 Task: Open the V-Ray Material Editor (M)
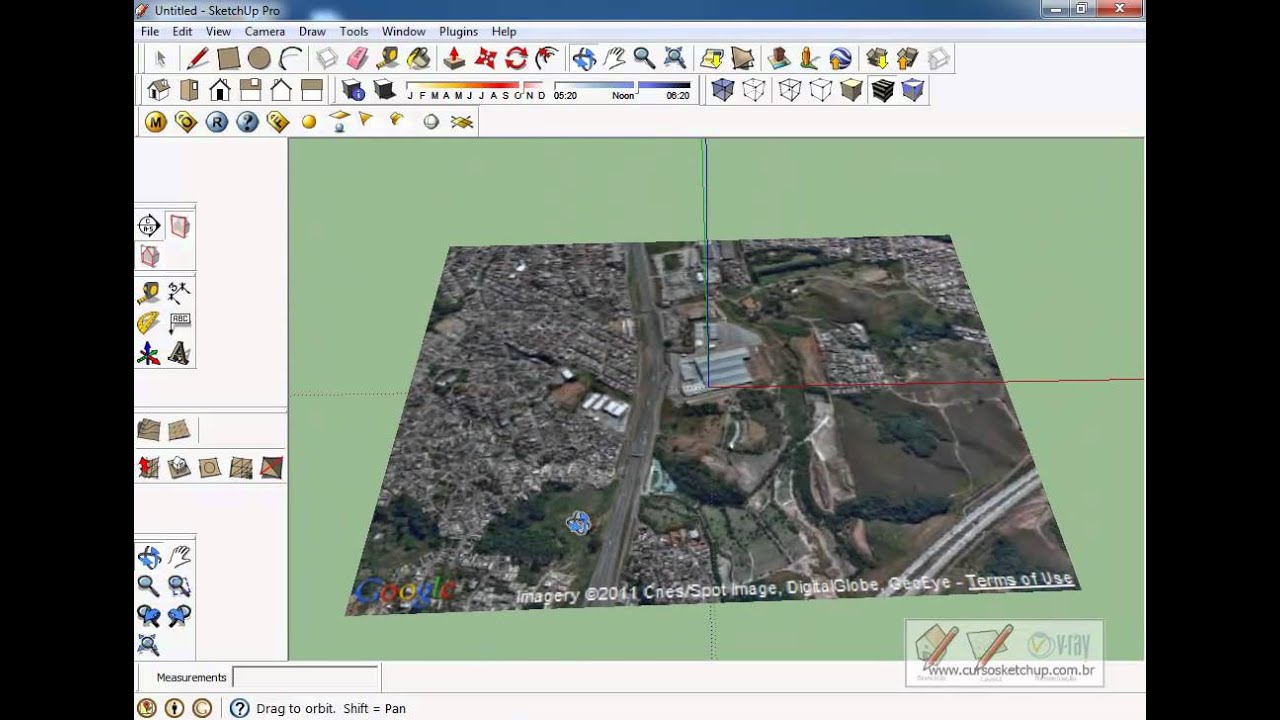pos(155,122)
